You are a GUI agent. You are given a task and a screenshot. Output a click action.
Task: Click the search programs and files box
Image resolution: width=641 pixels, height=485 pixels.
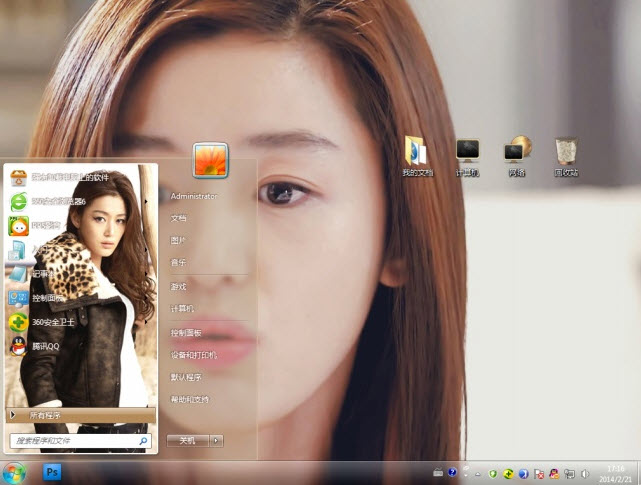(x=72, y=440)
